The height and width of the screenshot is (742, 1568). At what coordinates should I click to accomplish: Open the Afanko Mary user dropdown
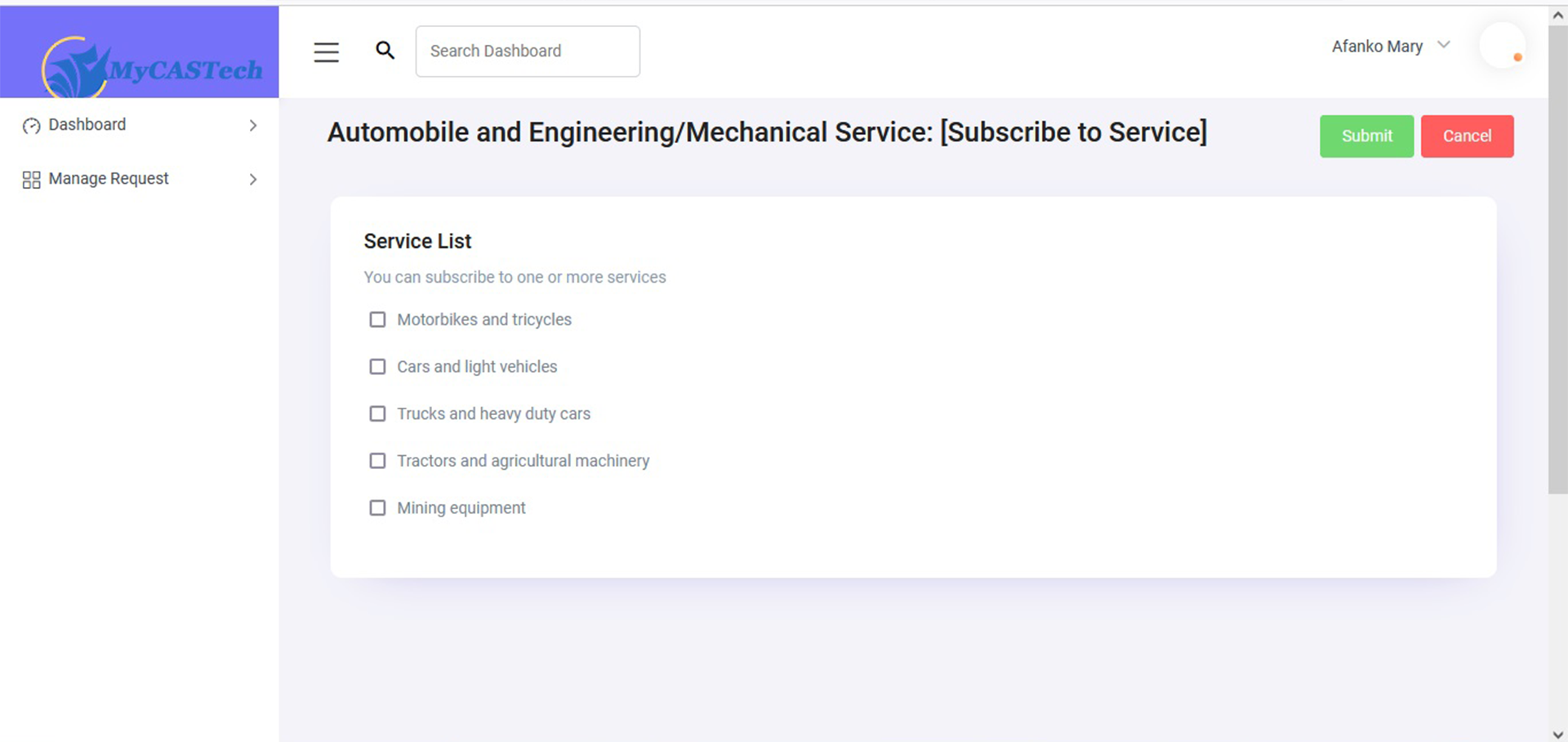point(1390,47)
